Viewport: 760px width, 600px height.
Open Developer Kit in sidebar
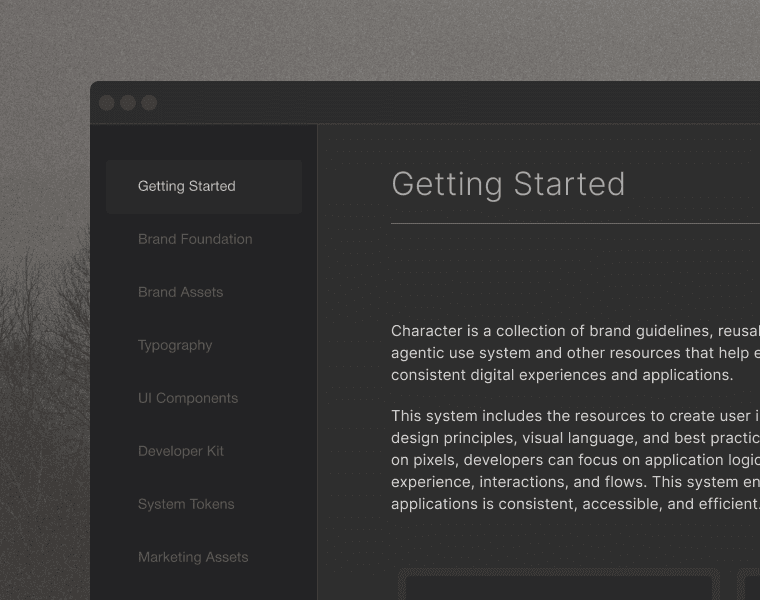(181, 451)
